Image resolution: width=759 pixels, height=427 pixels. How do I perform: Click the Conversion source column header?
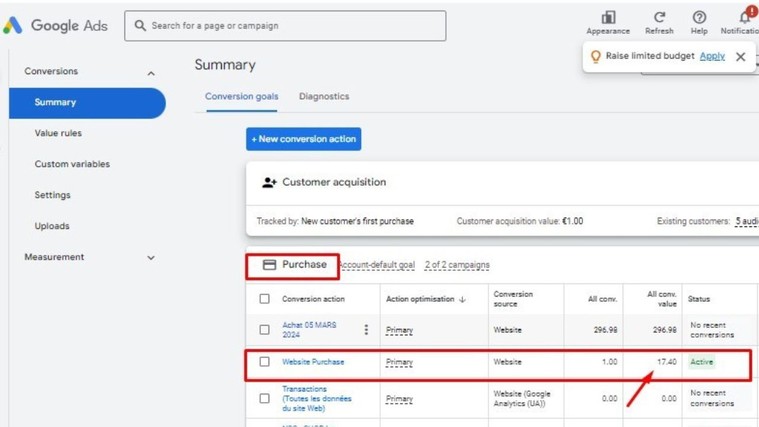[x=513, y=299]
